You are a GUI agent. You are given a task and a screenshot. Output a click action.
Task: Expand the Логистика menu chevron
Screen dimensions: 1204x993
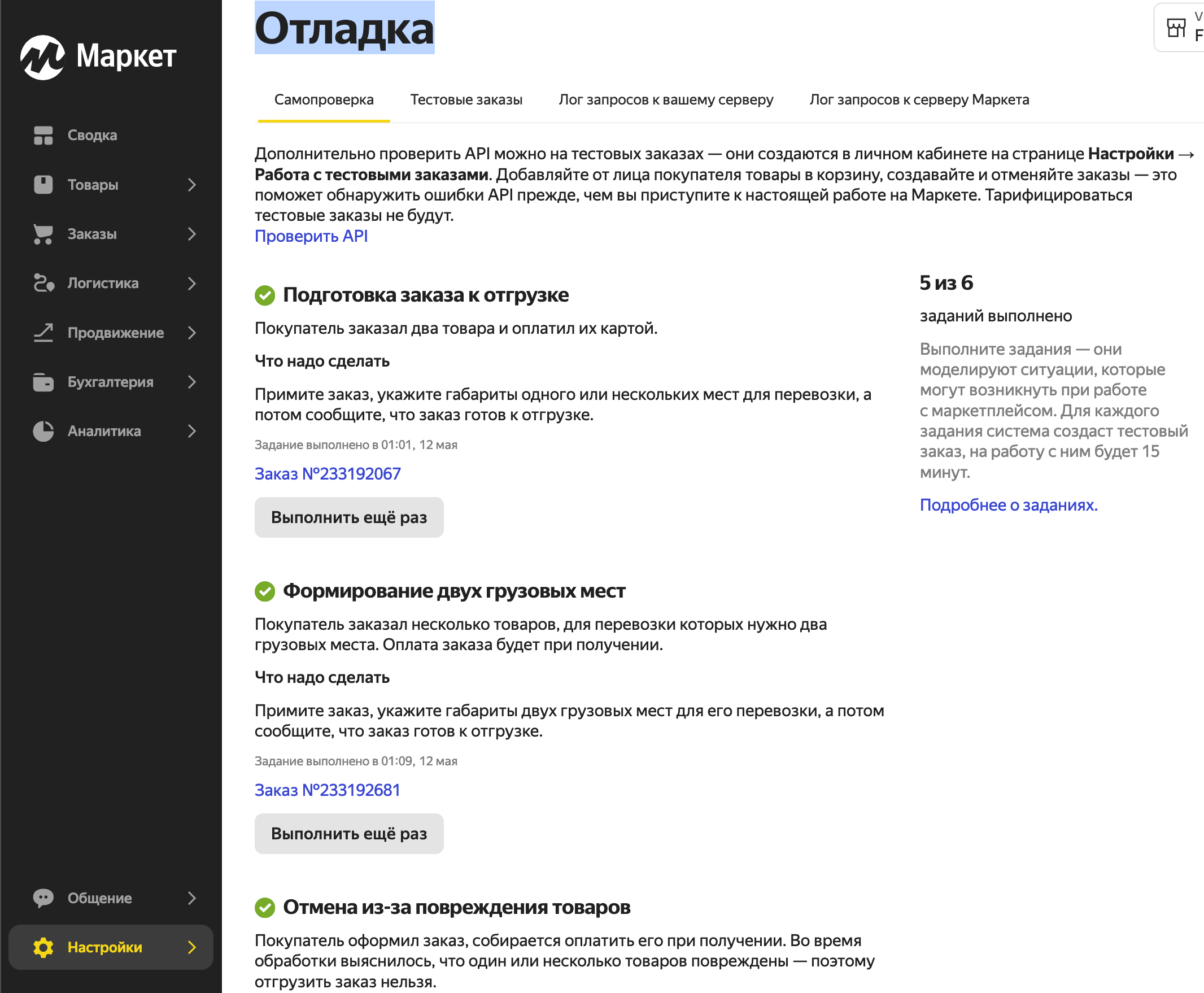click(x=192, y=283)
